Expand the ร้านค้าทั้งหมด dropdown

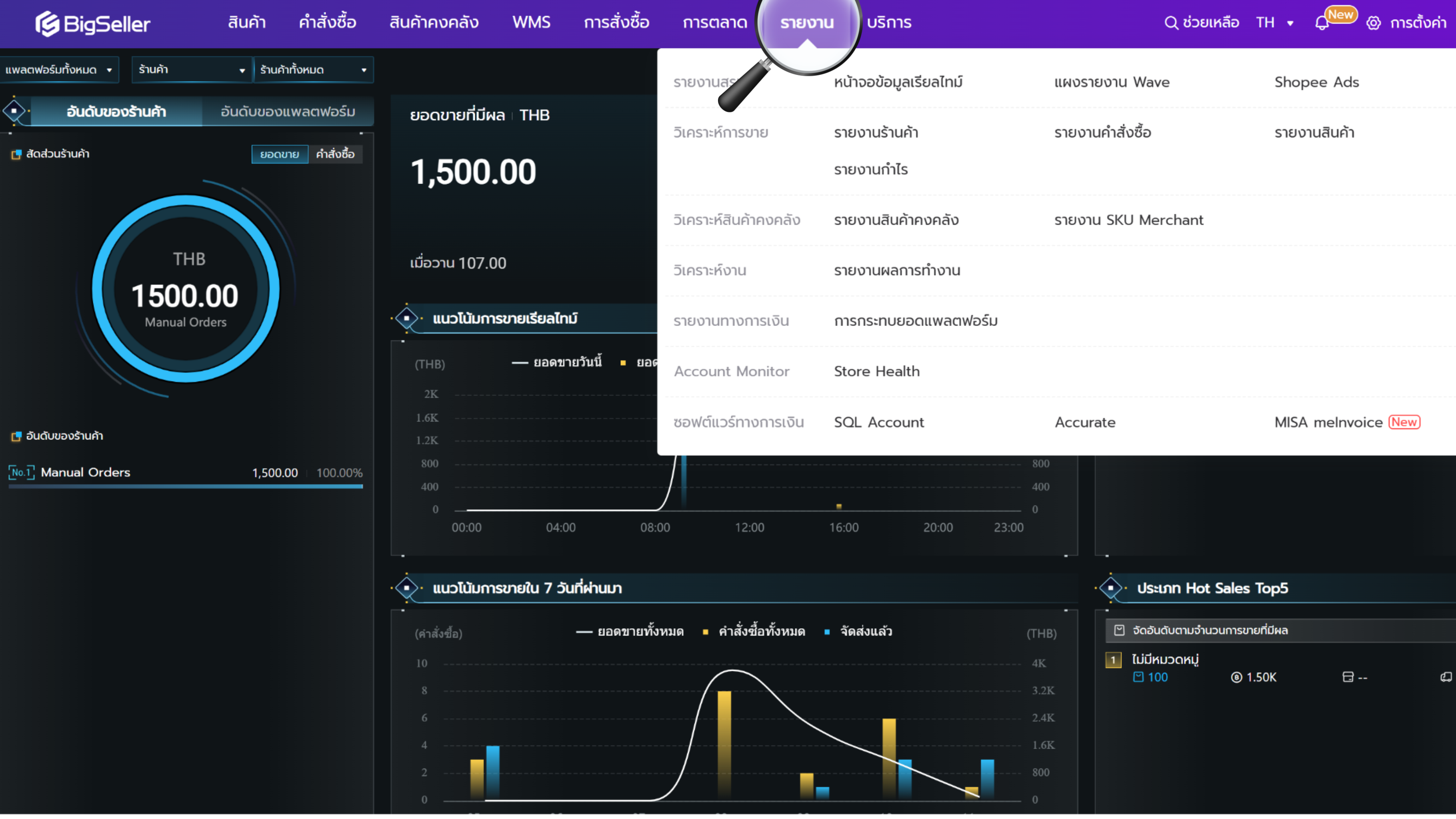313,70
